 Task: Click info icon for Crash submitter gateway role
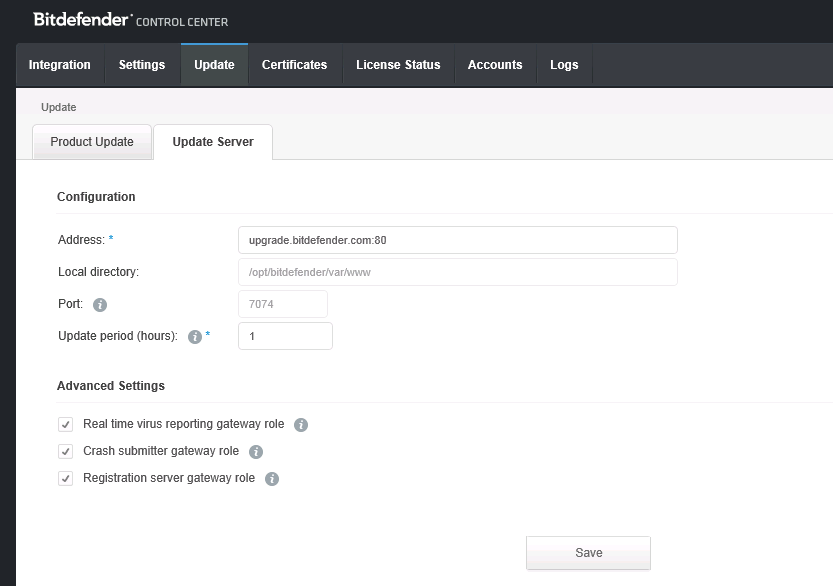[x=256, y=452]
